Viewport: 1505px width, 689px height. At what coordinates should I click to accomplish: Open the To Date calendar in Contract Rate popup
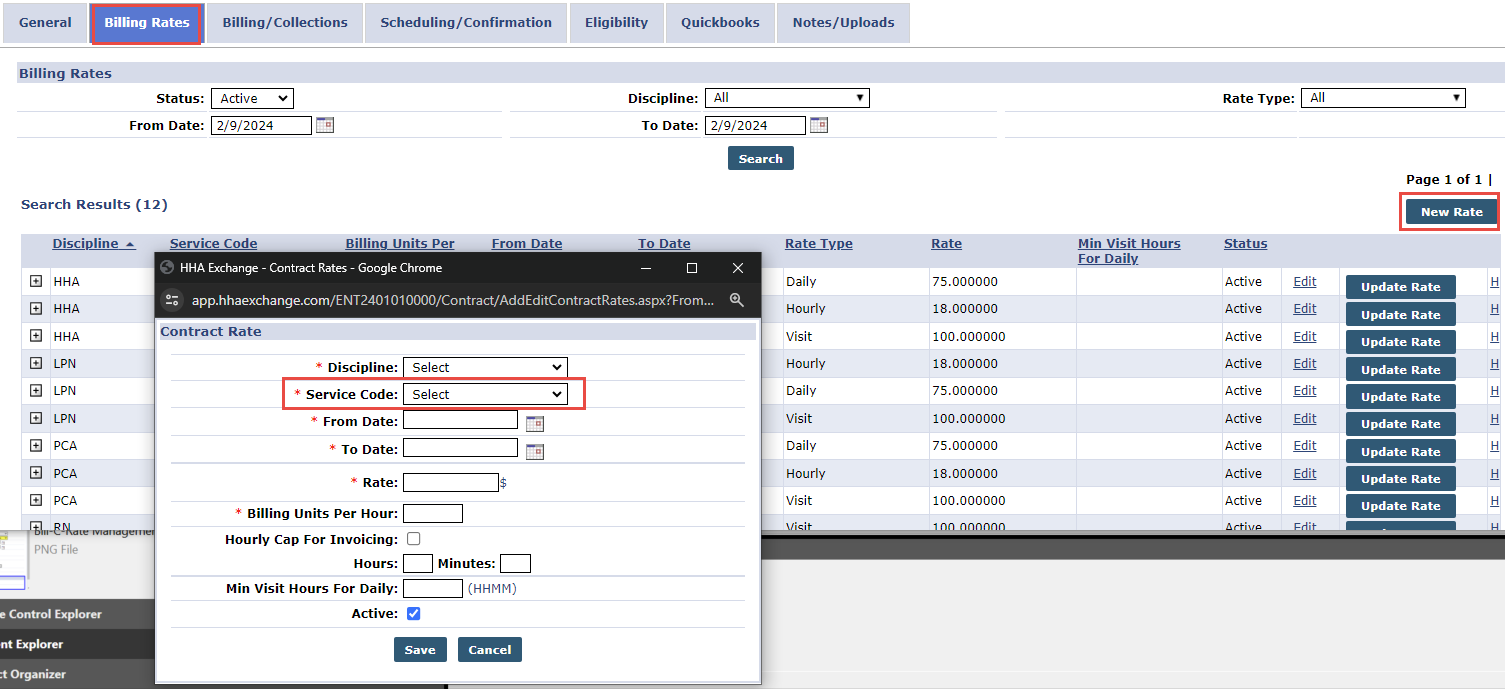click(535, 451)
